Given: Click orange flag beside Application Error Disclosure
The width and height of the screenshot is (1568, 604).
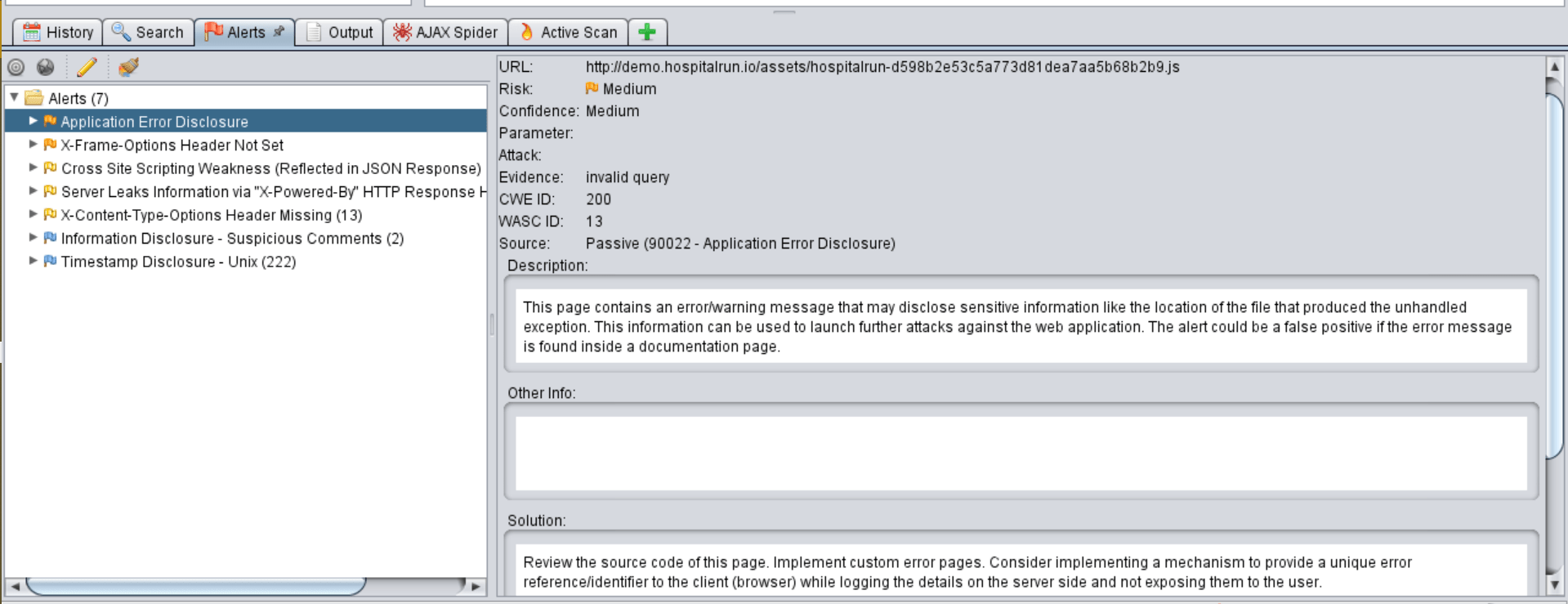Looking at the screenshot, I should [50, 121].
